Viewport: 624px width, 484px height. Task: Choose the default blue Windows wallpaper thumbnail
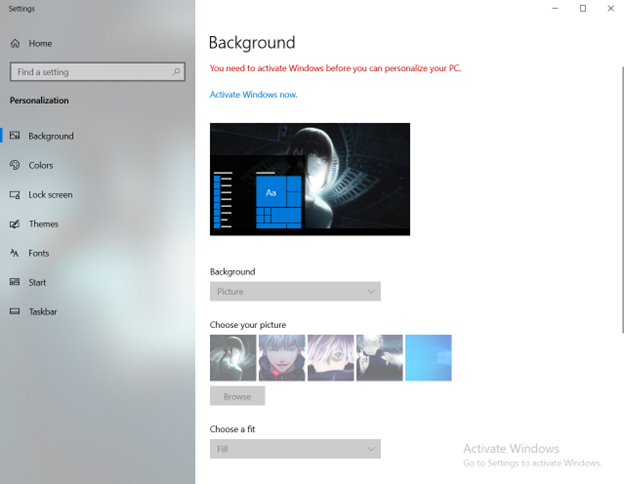click(x=428, y=358)
